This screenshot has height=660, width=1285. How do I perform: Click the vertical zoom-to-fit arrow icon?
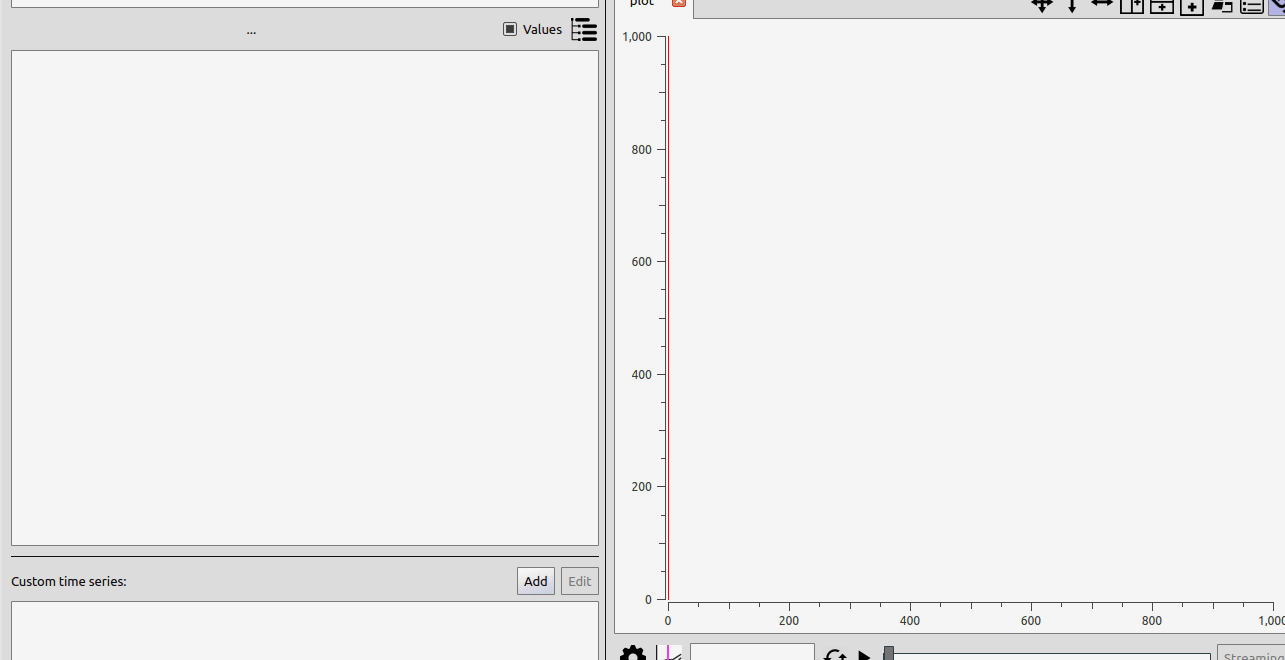coord(1072,5)
